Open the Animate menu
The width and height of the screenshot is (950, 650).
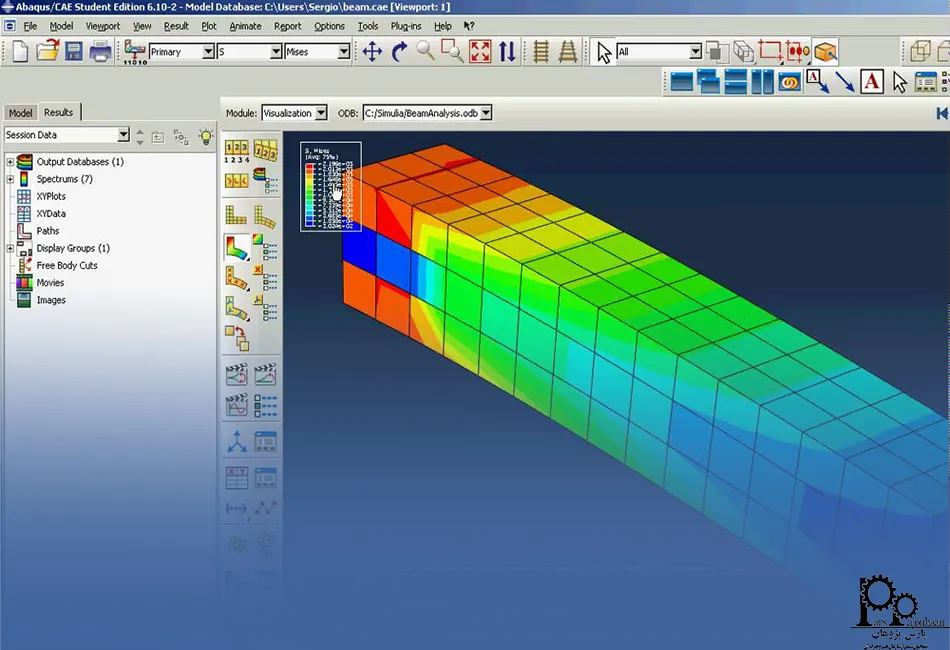point(245,26)
